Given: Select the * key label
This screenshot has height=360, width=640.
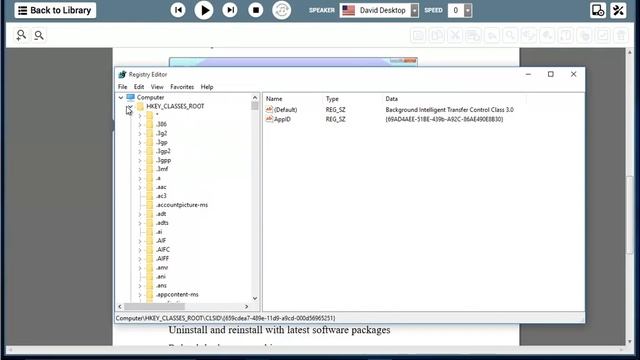Looking at the screenshot, I should (x=157, y=115).
